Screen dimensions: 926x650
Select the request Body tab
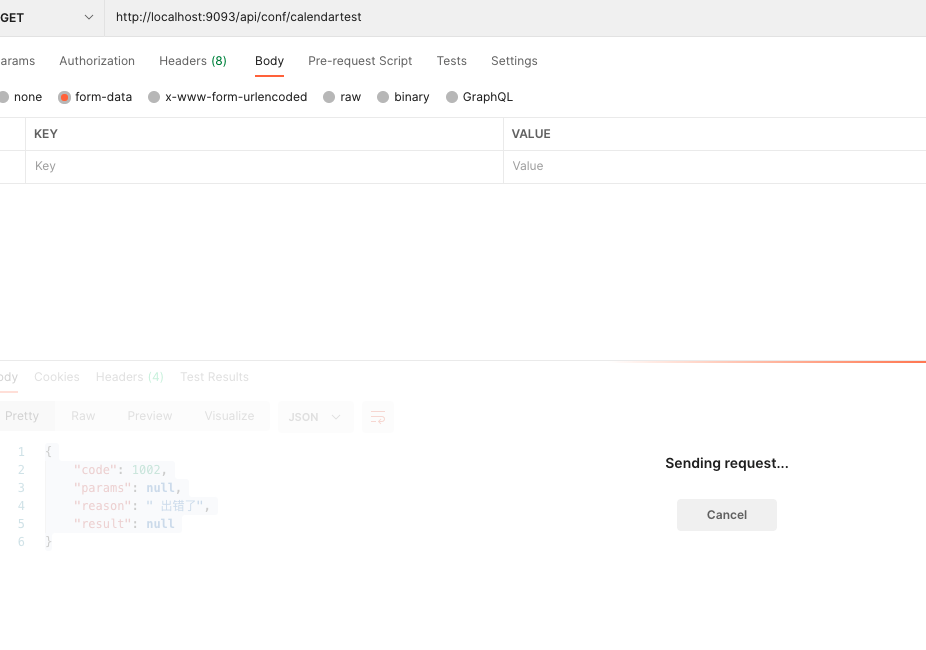269,61
